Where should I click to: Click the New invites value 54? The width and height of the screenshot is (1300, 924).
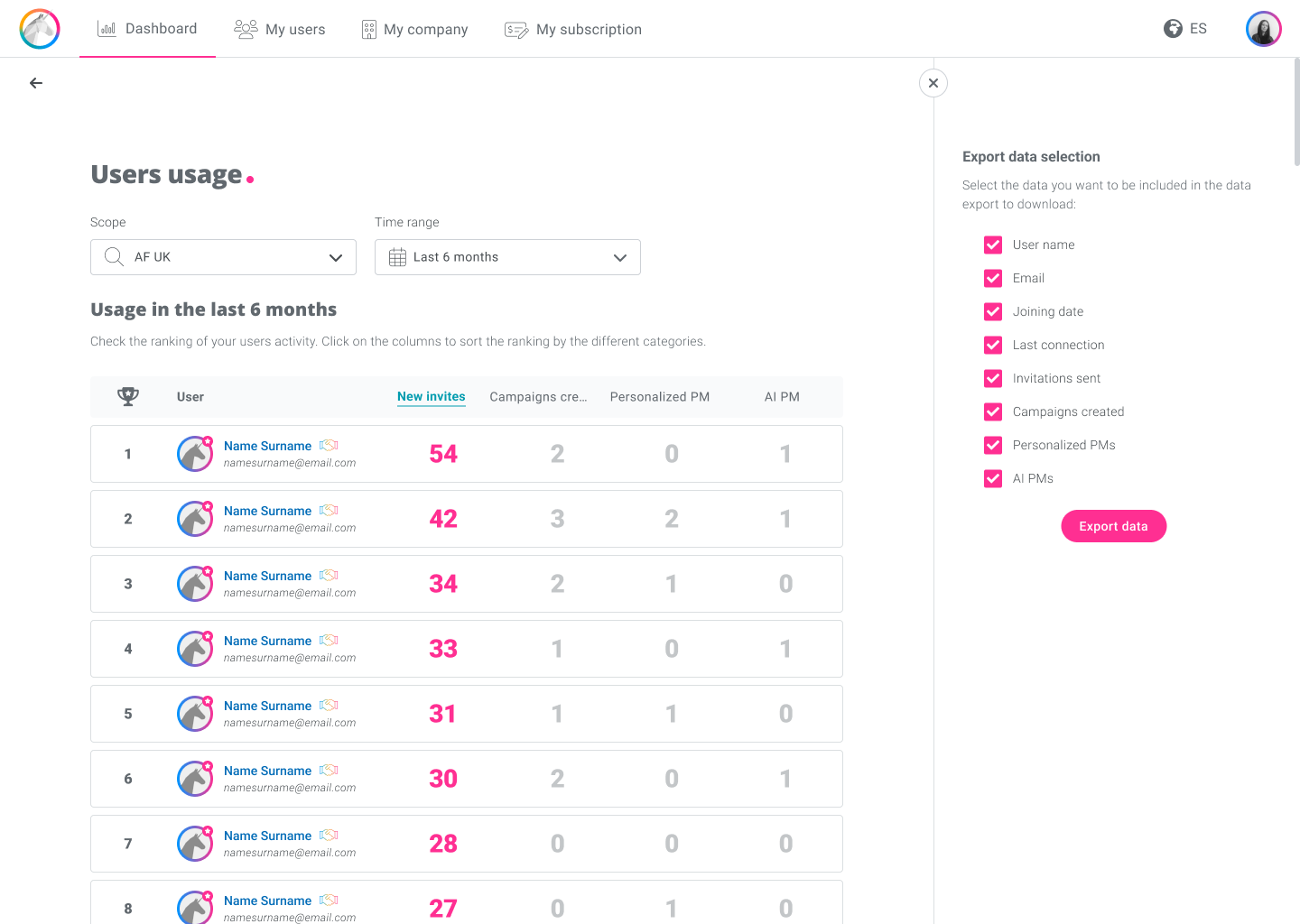[443, 454]
